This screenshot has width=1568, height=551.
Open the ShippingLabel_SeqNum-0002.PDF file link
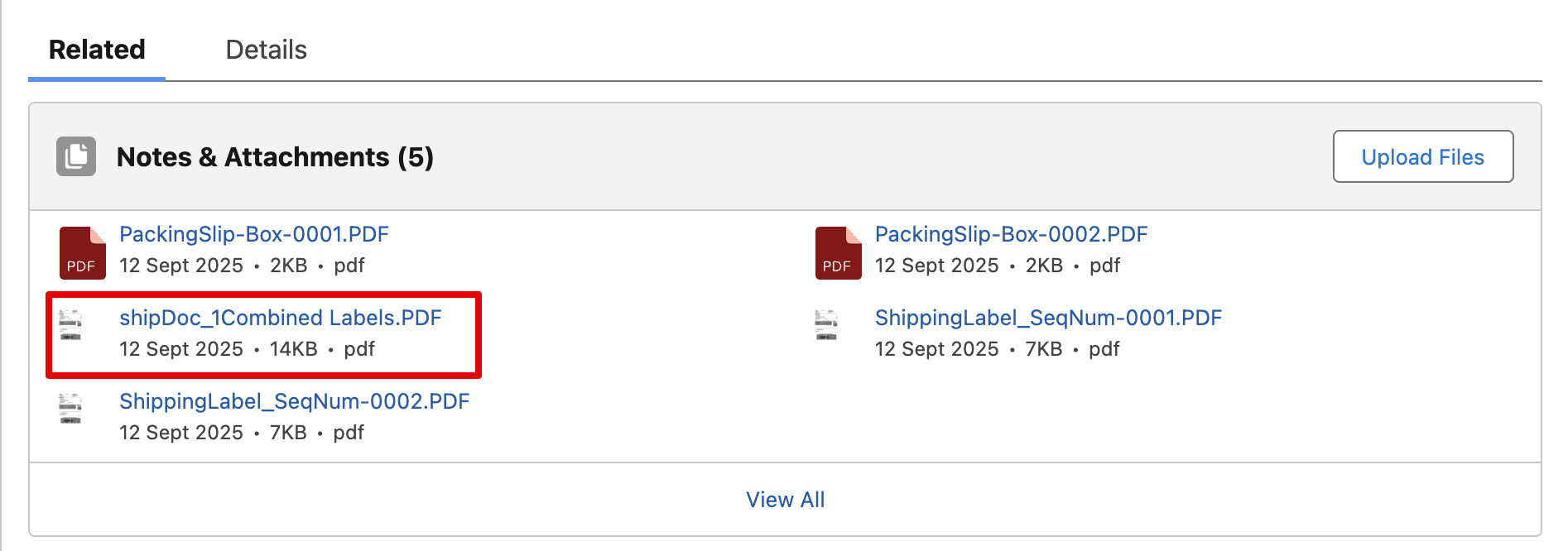294,401
